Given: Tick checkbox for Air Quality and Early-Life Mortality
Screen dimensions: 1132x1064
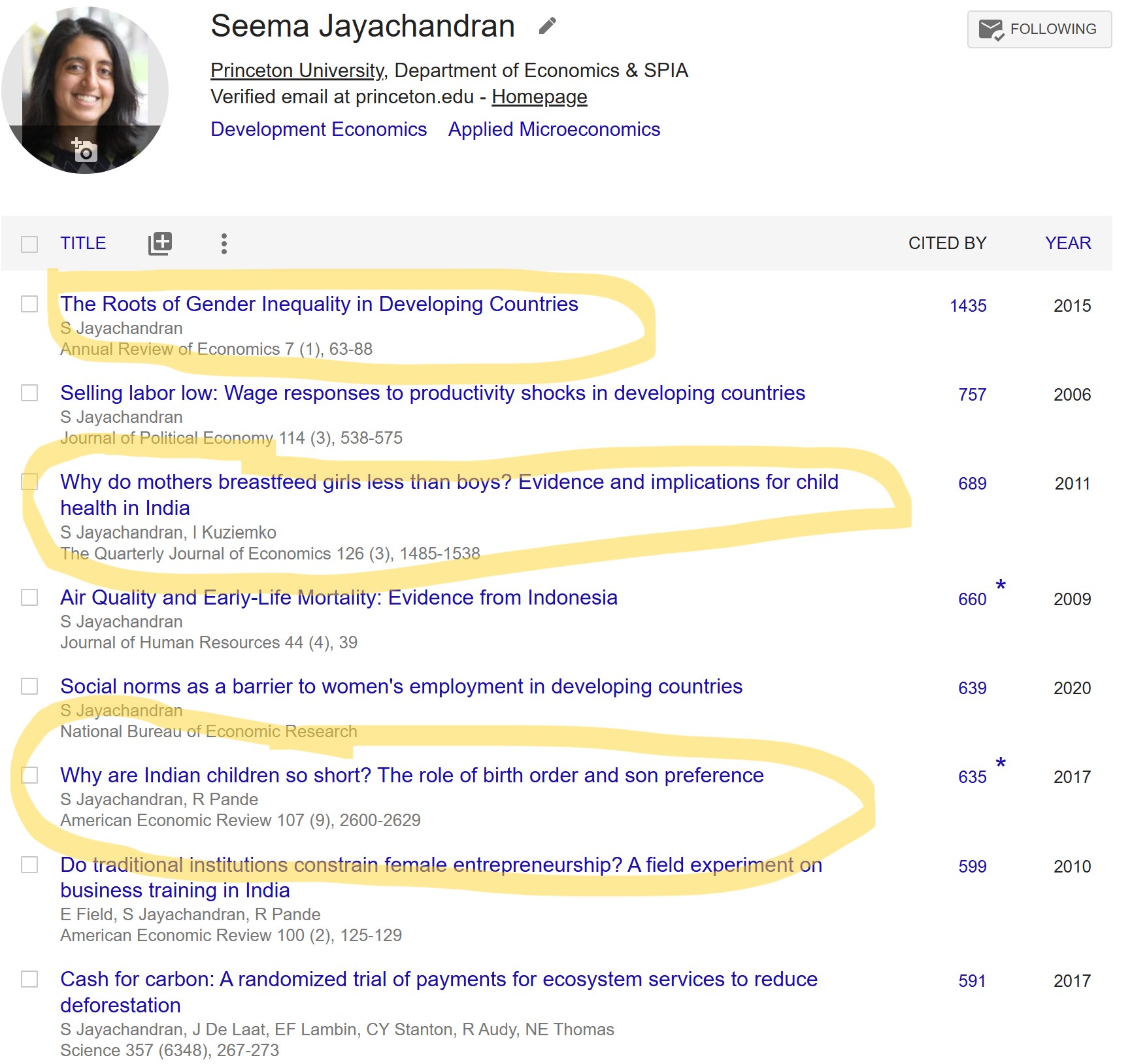Looking at the screenshot, I should point(29,598).
